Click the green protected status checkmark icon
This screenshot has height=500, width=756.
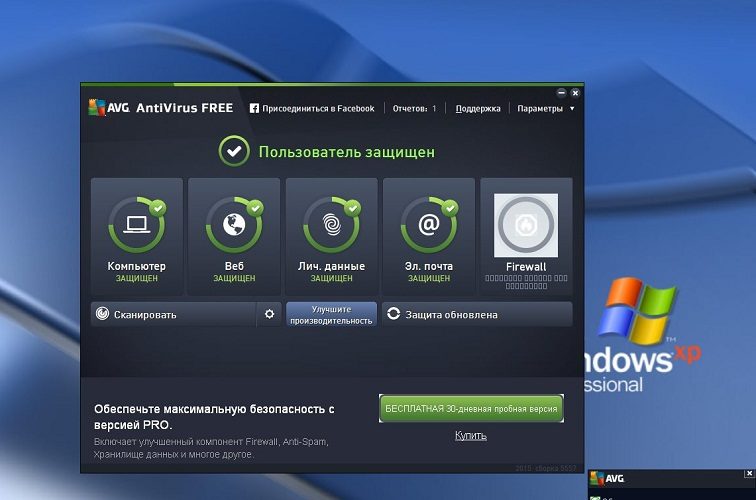(234, 151)
